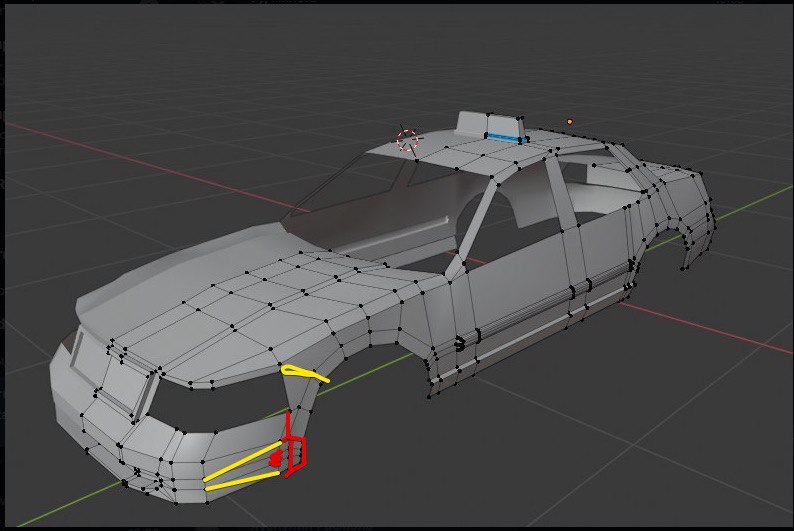Click the side trim strip along the doors

[x=544, y=304]
